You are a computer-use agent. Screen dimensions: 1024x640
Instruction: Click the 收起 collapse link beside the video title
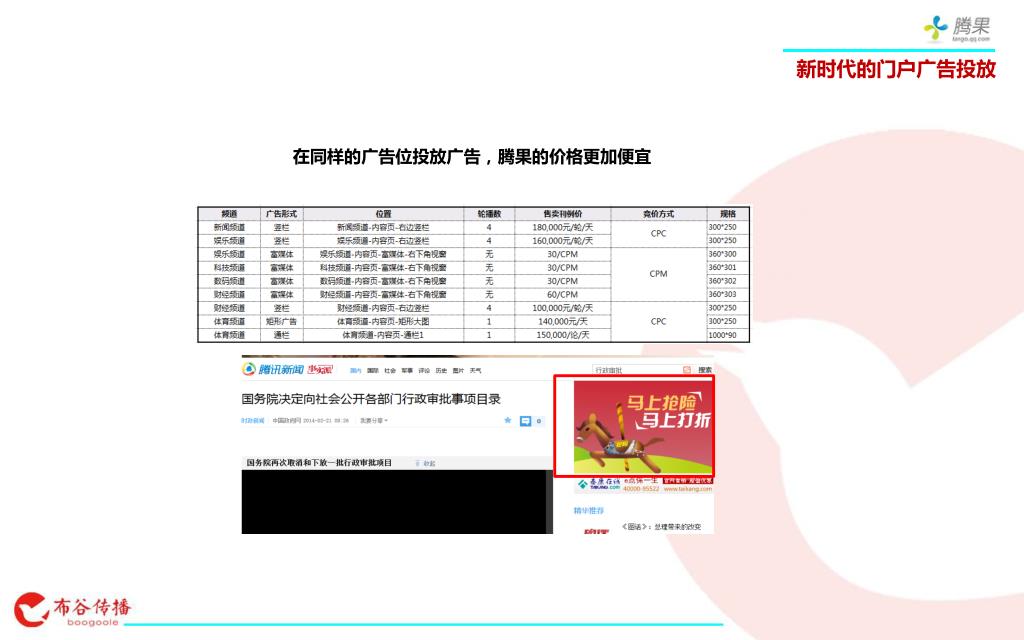click(x=426, y=463)
